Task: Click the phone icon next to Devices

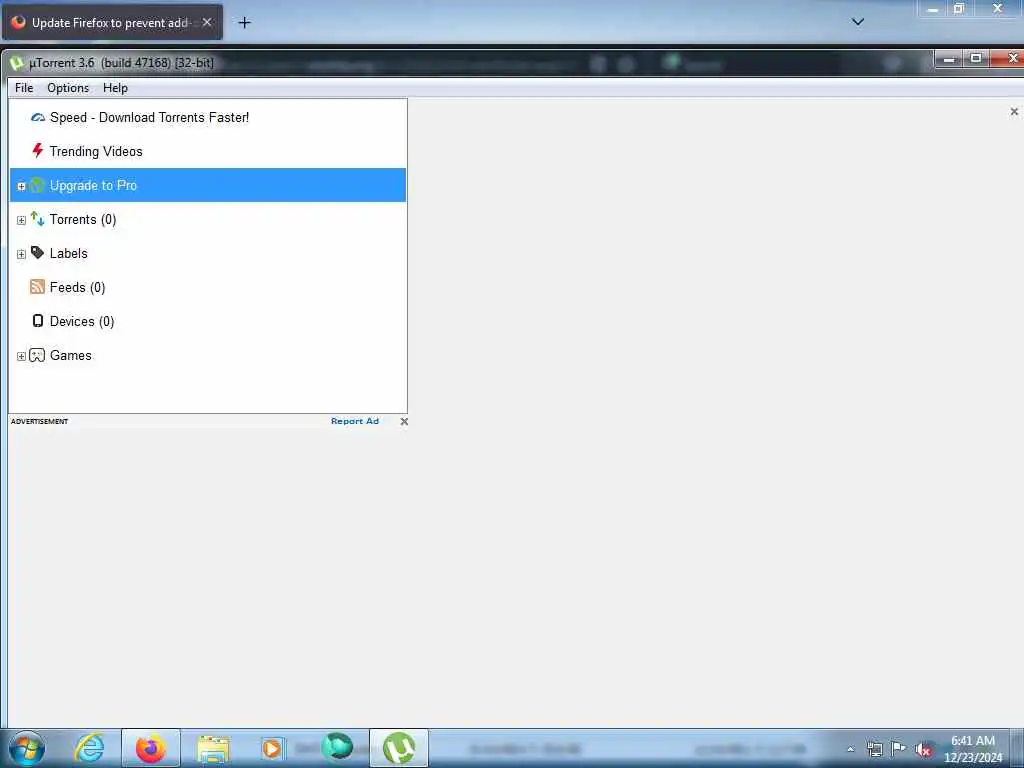Action: tap(38, 321)
